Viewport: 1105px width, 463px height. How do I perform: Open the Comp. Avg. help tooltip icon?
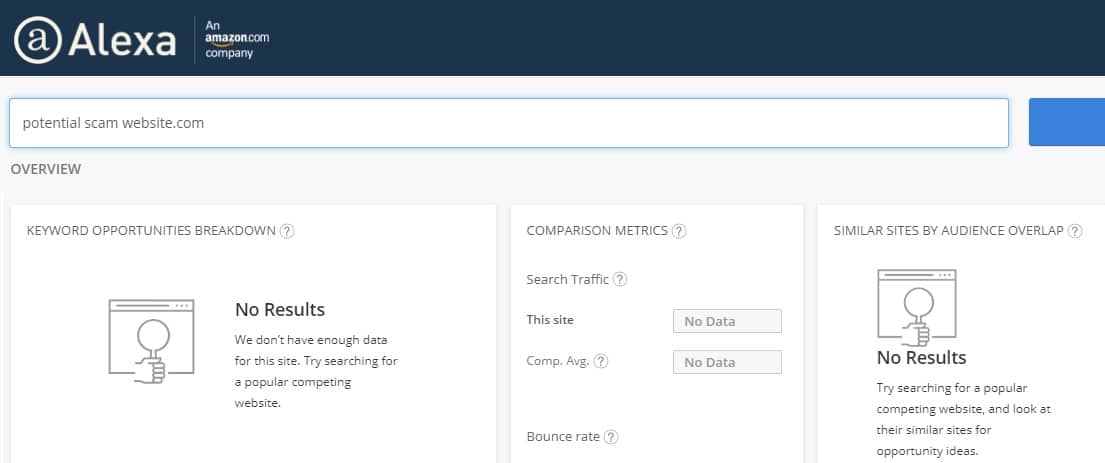click(601, 361)
